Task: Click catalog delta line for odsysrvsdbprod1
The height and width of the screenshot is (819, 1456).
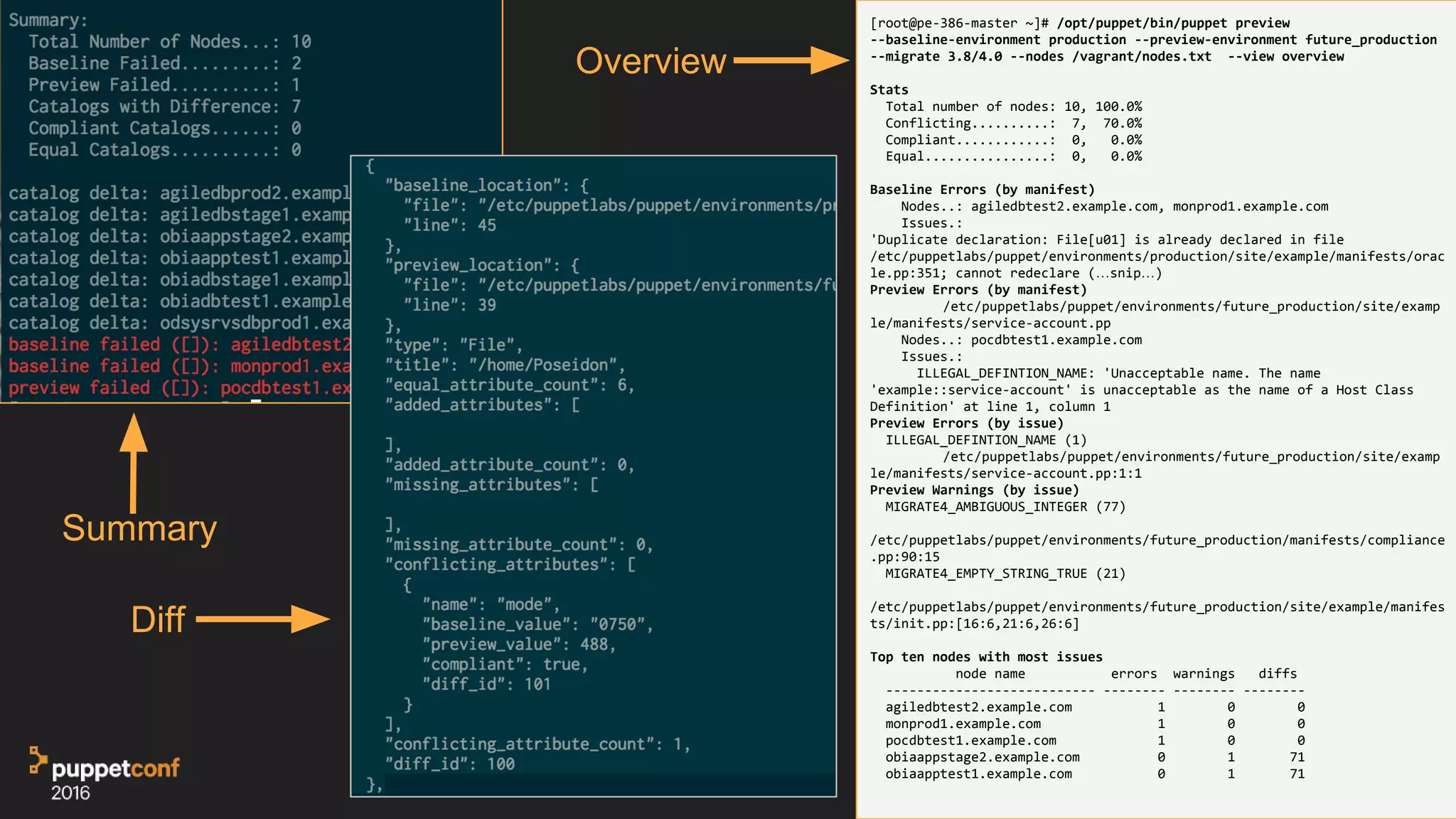Action: tap(180, 323)
